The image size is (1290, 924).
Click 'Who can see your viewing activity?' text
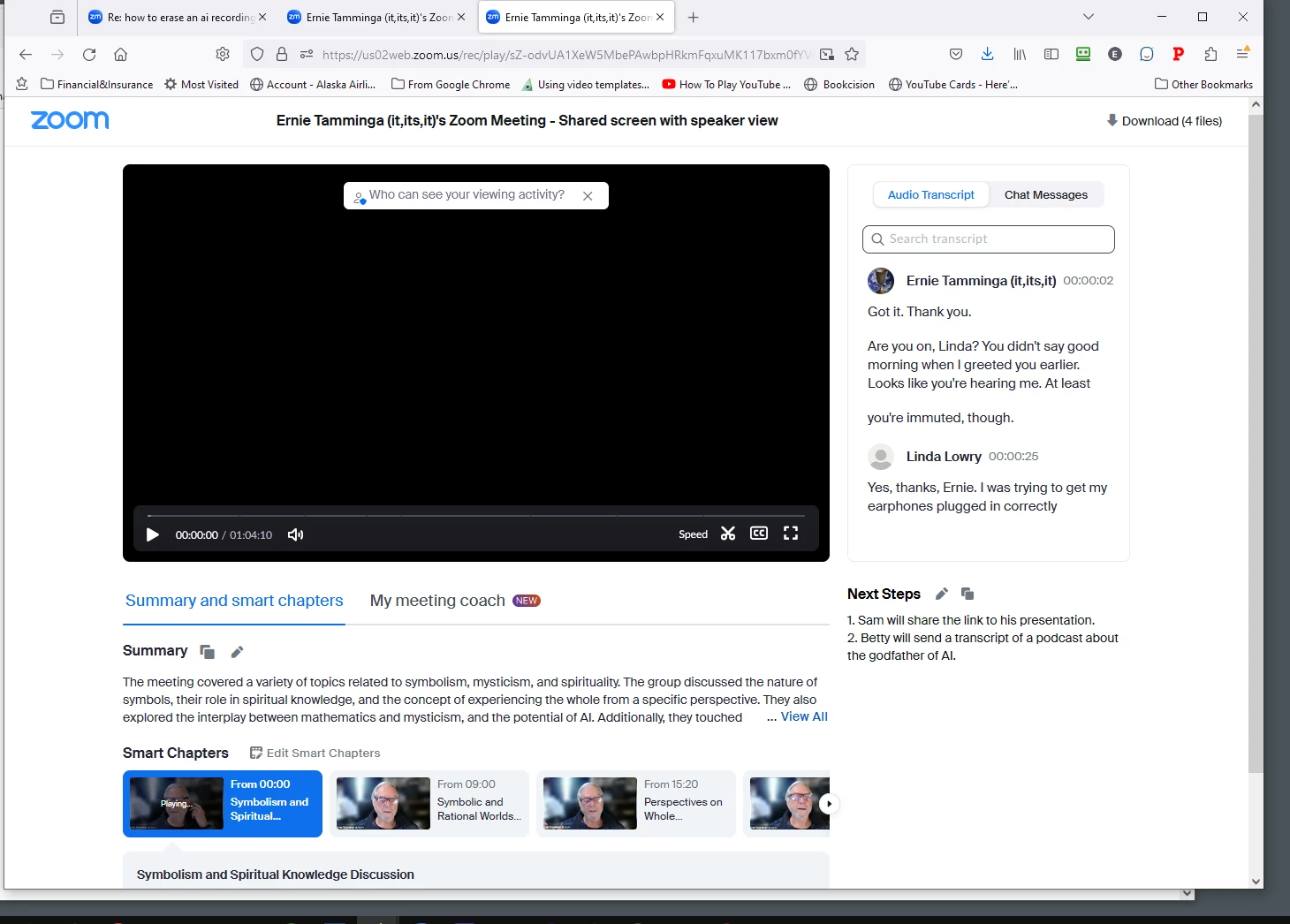click(467, 194)
